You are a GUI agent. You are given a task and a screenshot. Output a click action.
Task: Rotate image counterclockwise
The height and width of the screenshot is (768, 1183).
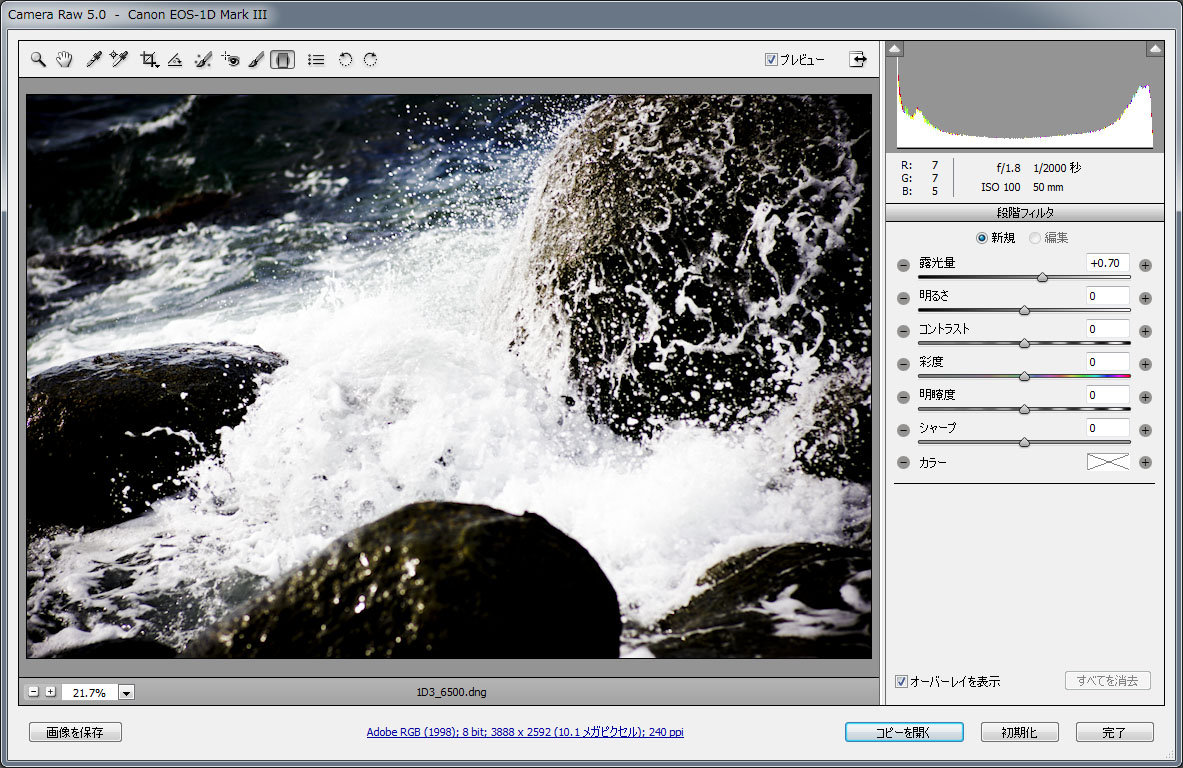345,60
